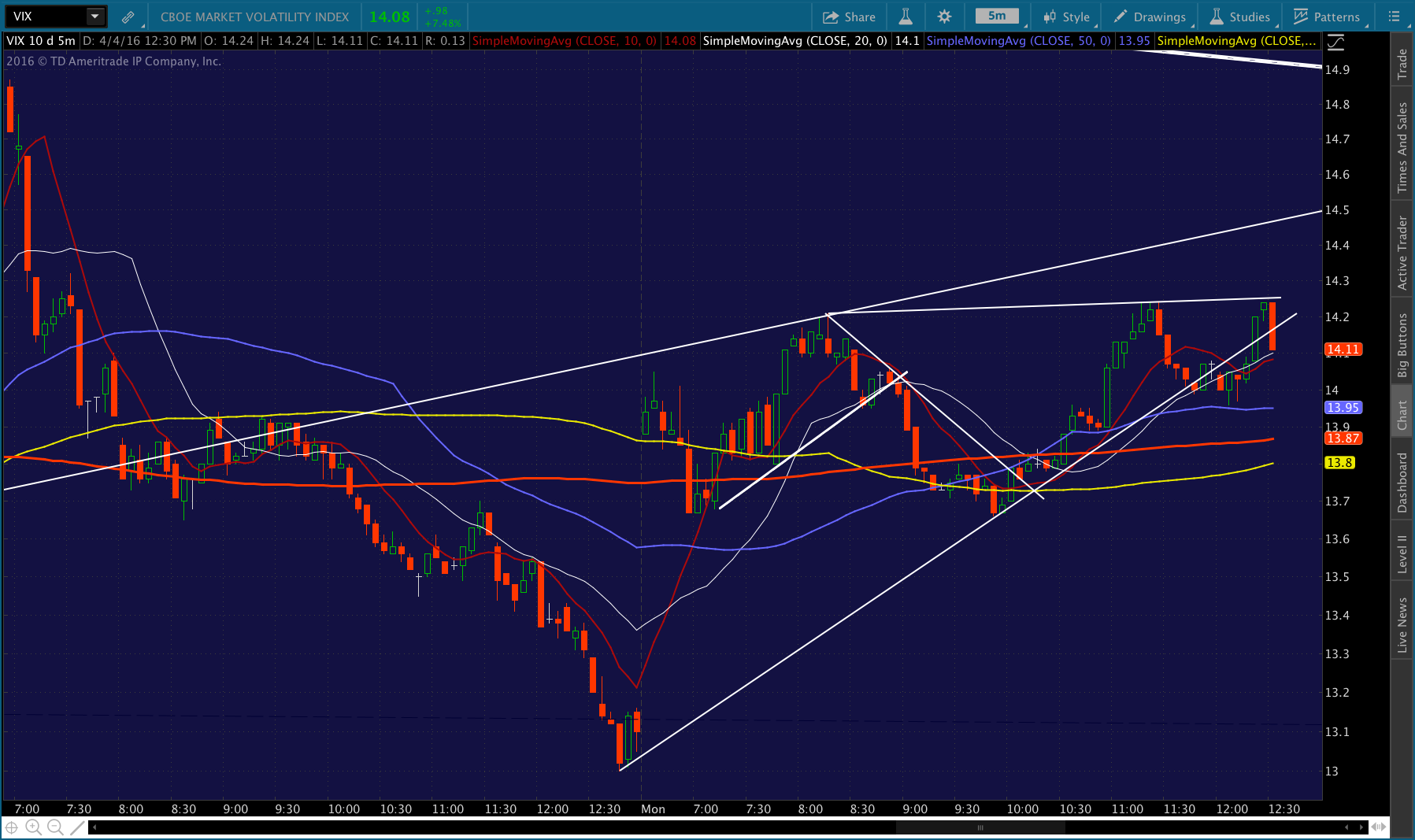Click the scroll-right arrow at scrollbar's right end
The height and width of the screenshot is (840, 1415).
pos(1362,827)
